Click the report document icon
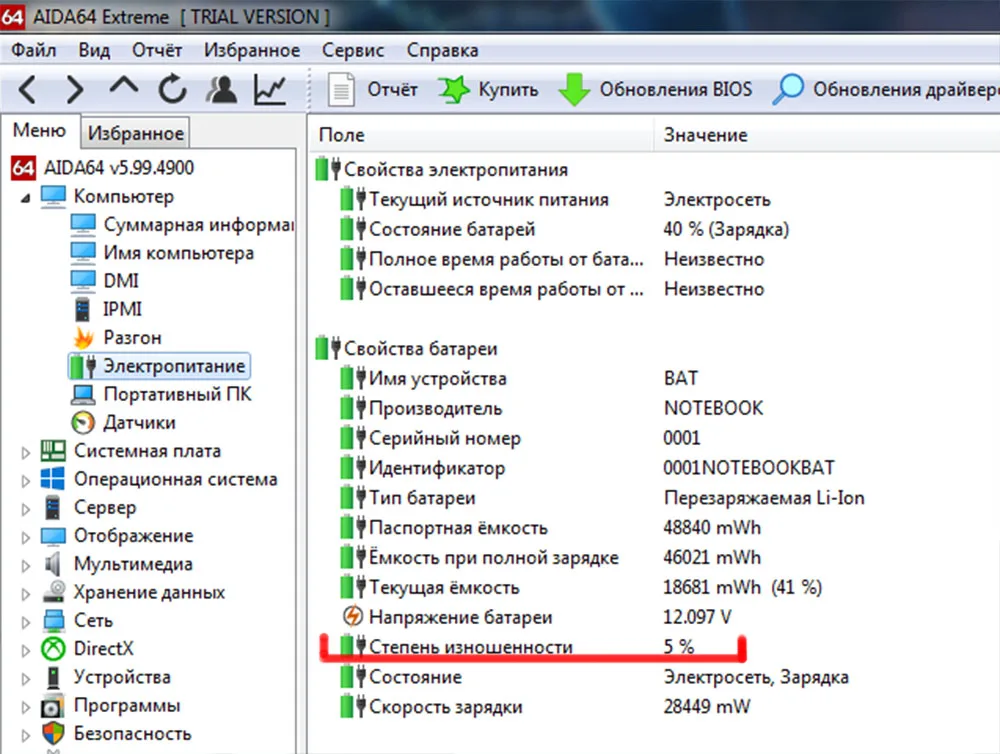This screenshot has height=754, width=1000. click(341, 89)
